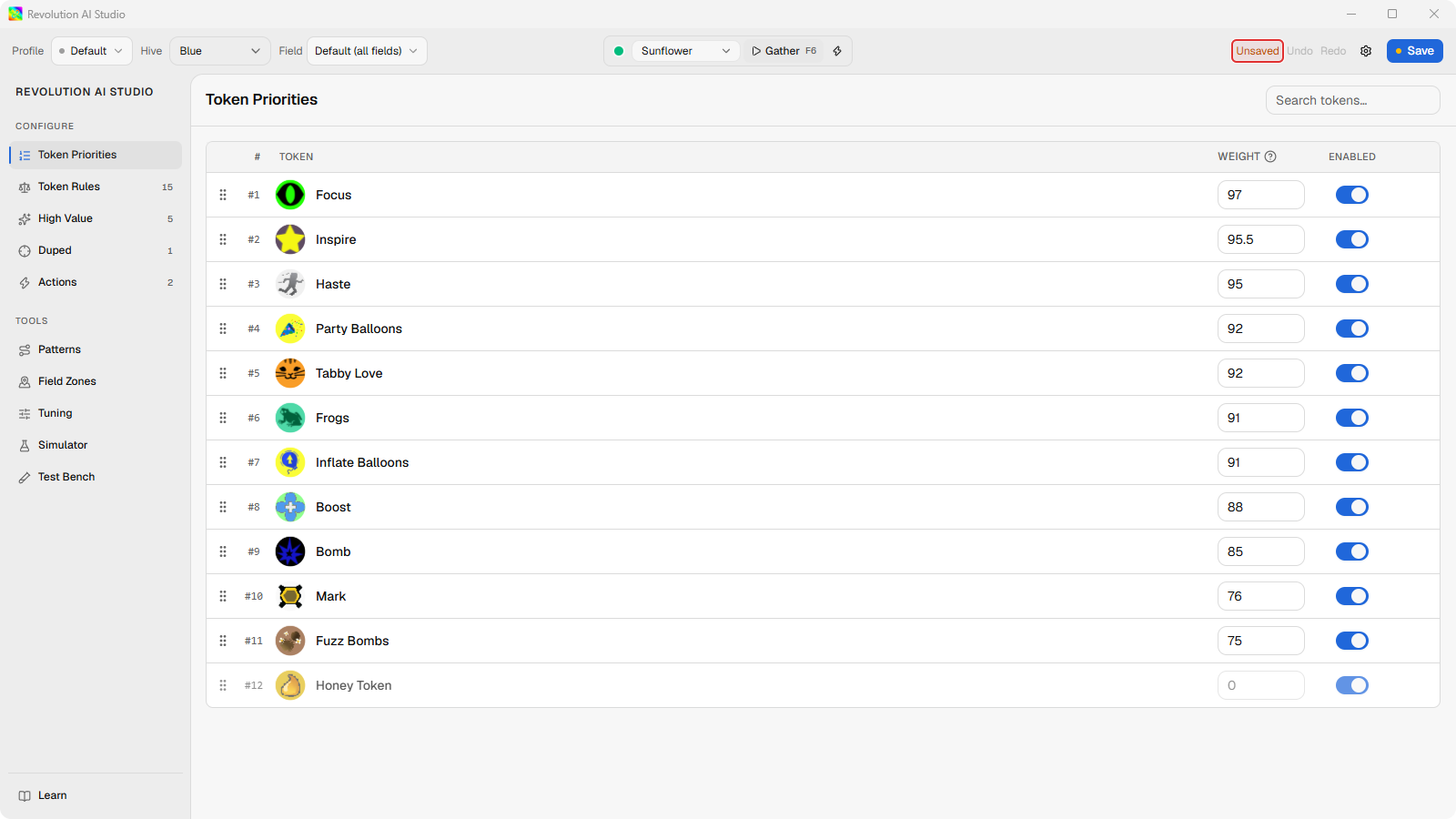Viewport: 1456px width, 819px height.
Task: Toggle Tabby Love enabled switch
Action: click(x=1352, y=373)
